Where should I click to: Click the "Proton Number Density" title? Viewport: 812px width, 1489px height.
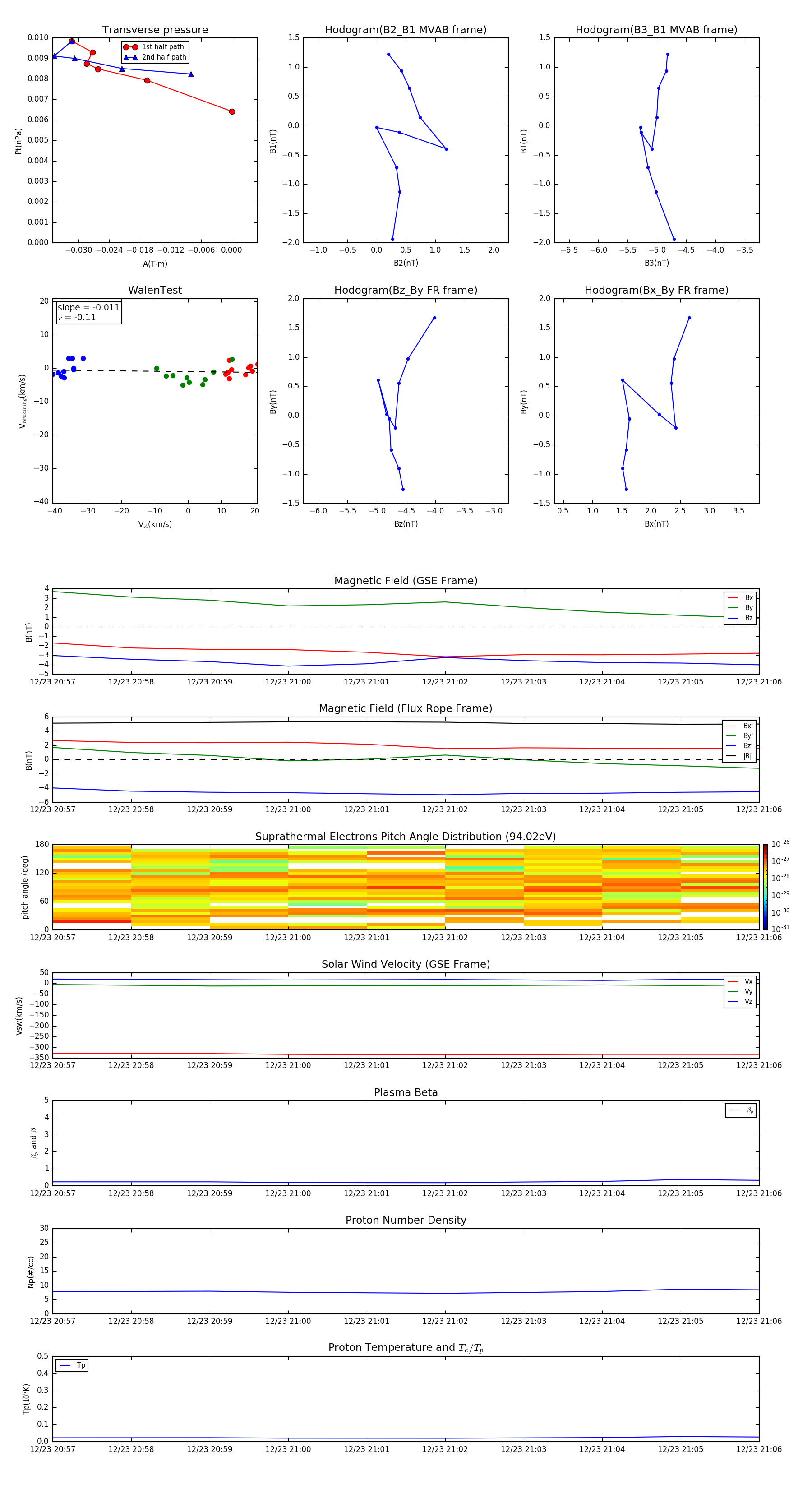point(406,1220)
